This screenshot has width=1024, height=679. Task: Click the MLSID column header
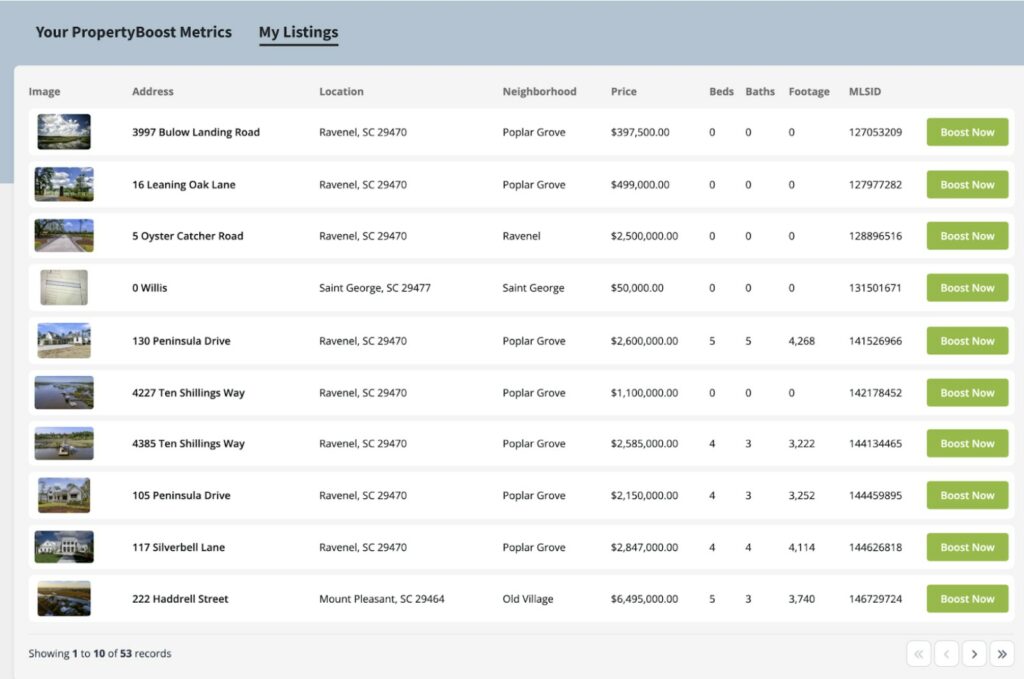pyautogui.click(x=864, y=92)
